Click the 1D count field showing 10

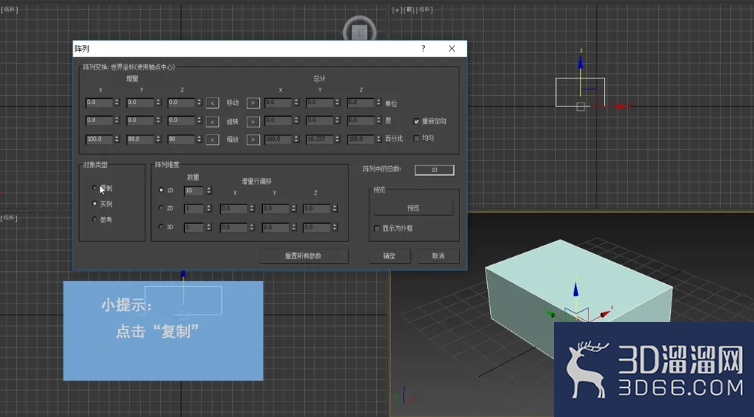pos(194,191)
